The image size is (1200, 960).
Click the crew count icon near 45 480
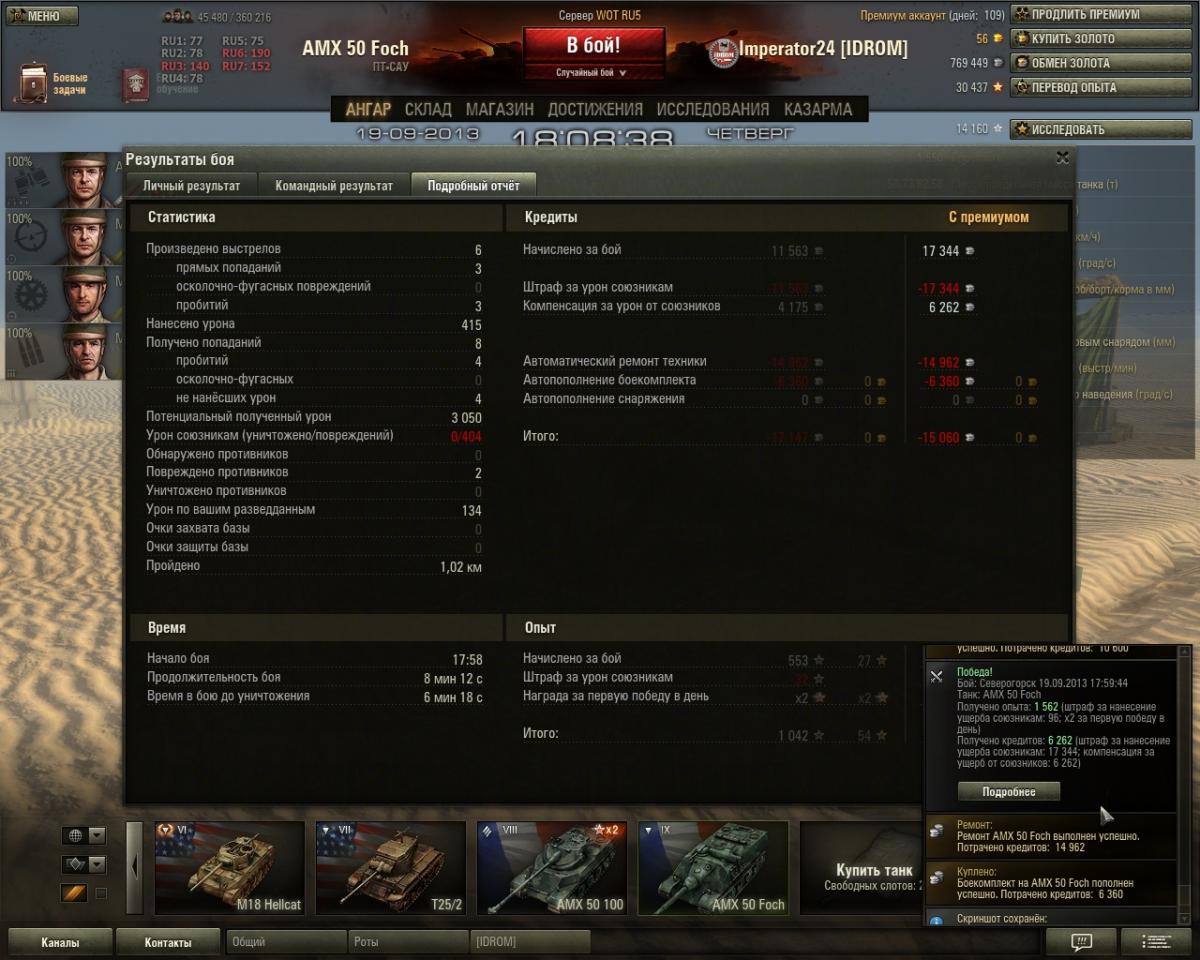tap(177, 17)
